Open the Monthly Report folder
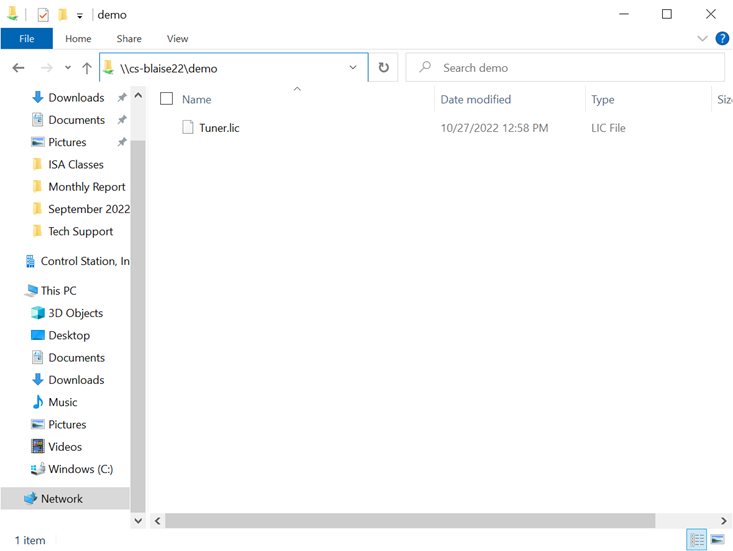 (86, 187)
